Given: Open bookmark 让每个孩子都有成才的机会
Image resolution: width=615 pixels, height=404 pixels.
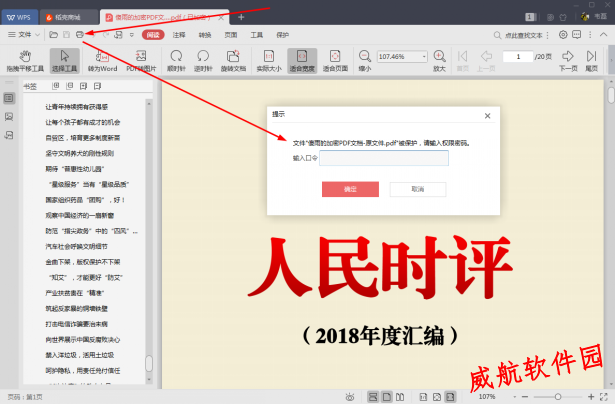Looking at the screenshot, I should tap(83, 122).
